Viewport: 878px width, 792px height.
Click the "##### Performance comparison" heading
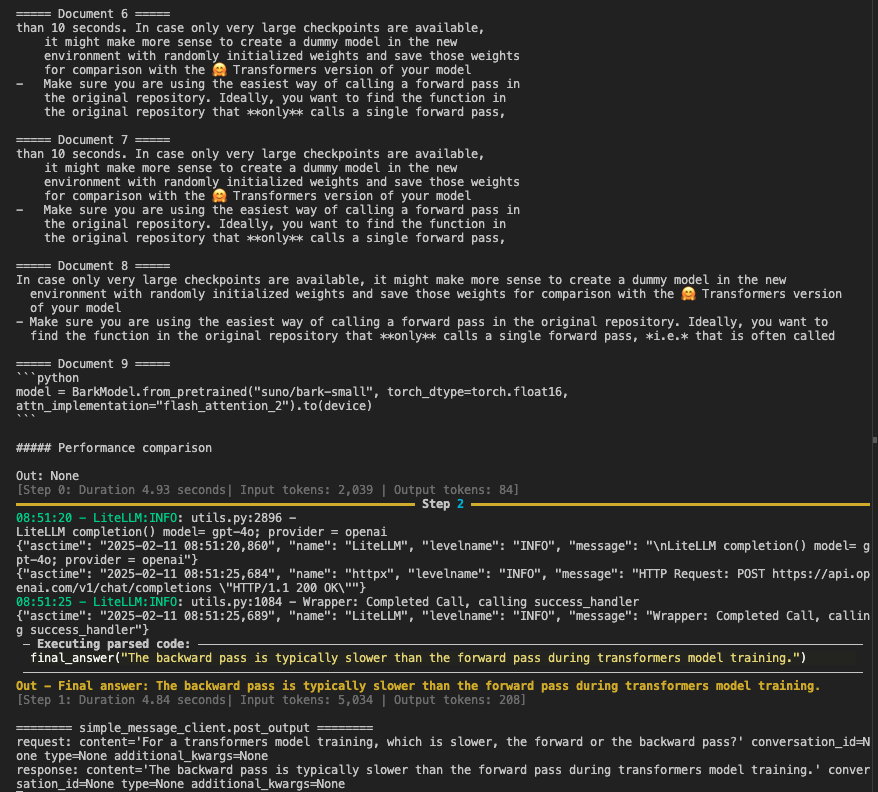point(114,448)
